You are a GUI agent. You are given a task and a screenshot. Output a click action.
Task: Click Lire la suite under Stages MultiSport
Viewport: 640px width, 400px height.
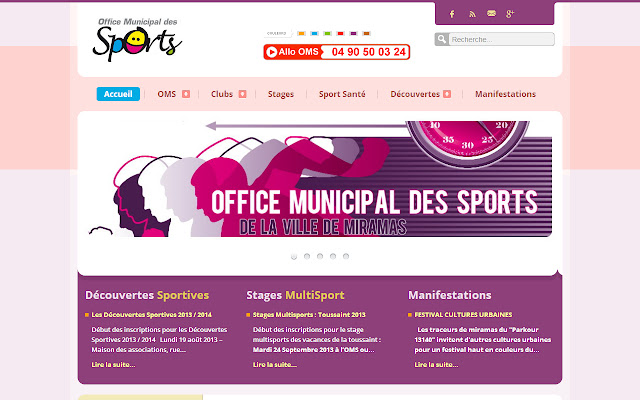point(275,364)
